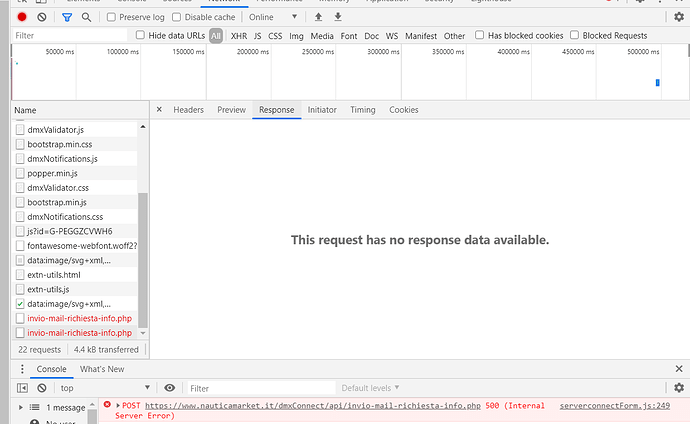Check Has blocked cookies
The height and width of the screenshot is (424, 690).
click(x=480, y=35)
